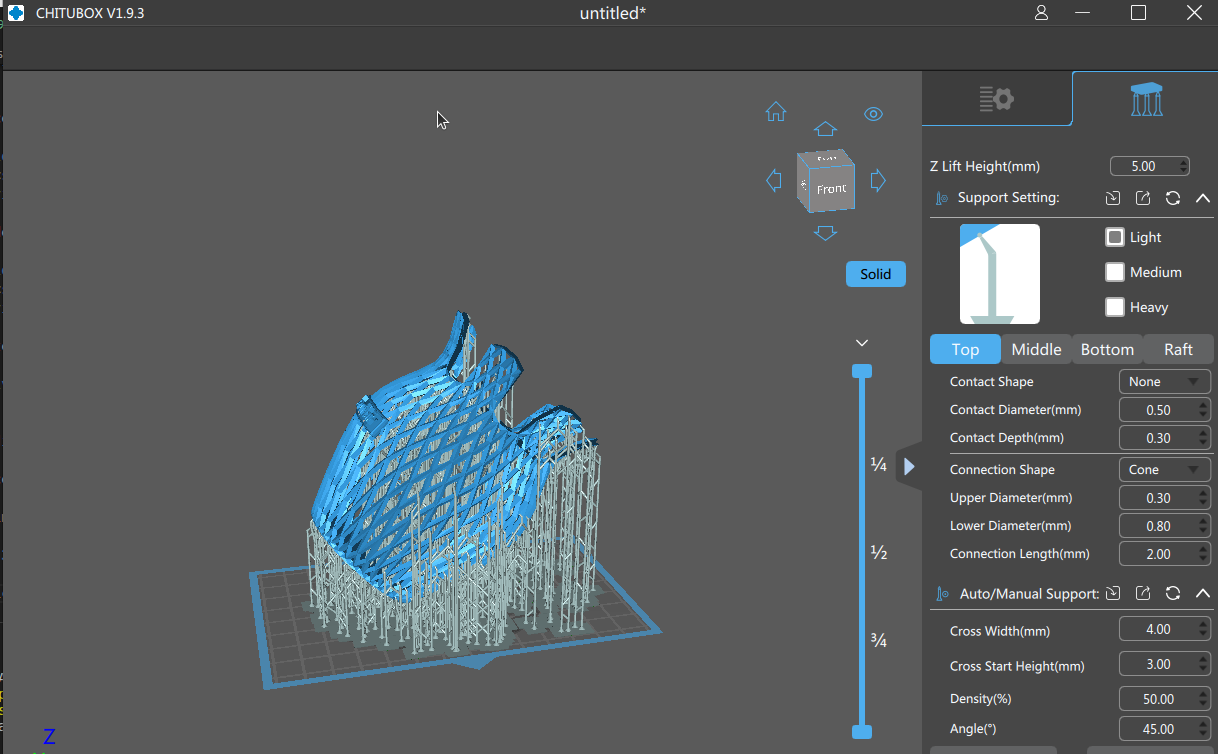Collapse the Support Setting section

(1203, 198)
